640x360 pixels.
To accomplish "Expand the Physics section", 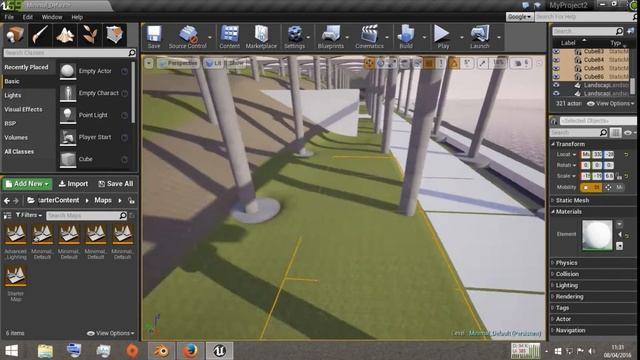I will pos(566,263).
